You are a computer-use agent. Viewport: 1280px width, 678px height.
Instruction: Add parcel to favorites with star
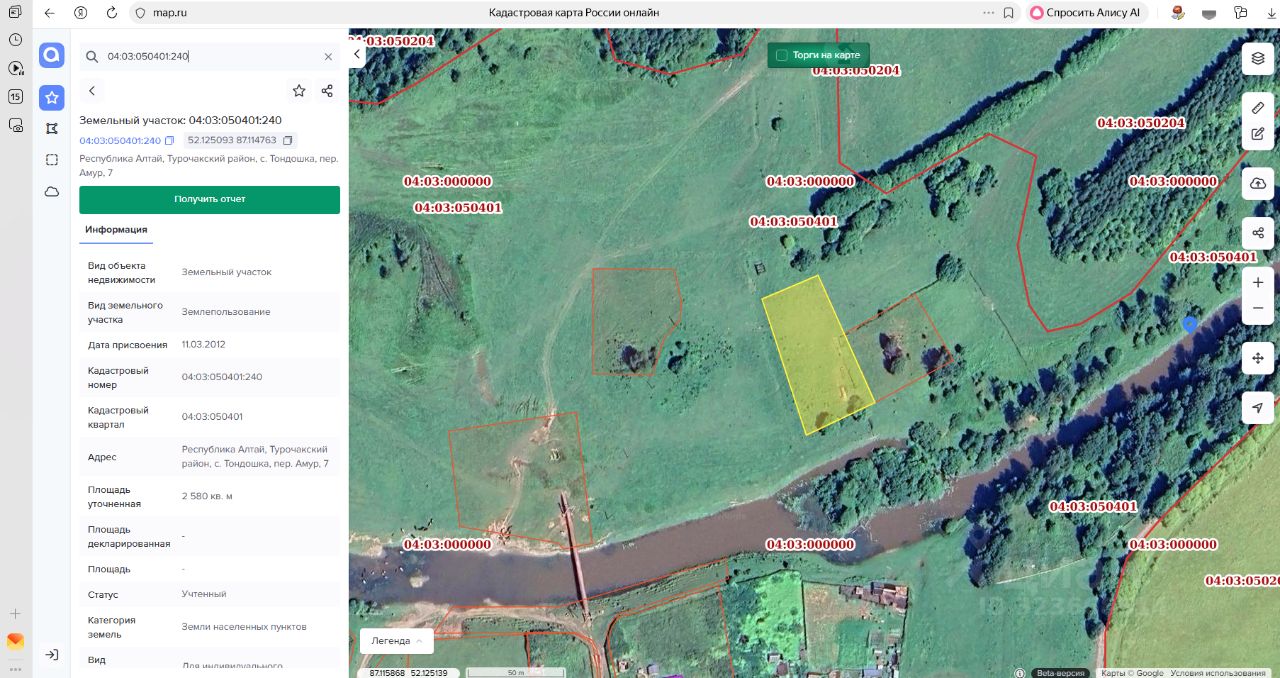pyautogui.click(x=299, y=91)
